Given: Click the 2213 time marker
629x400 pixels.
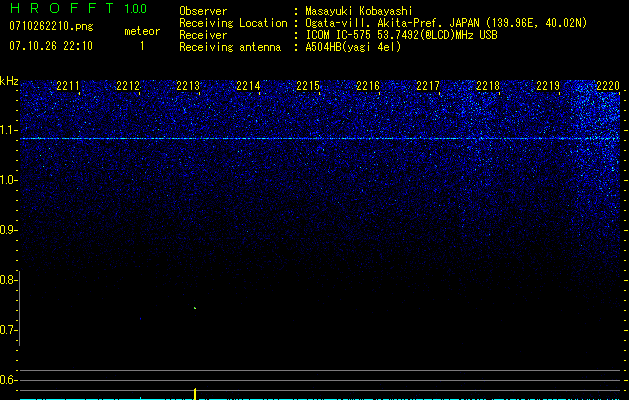Looking at the screenshot, I should click(x=188, y=85).
